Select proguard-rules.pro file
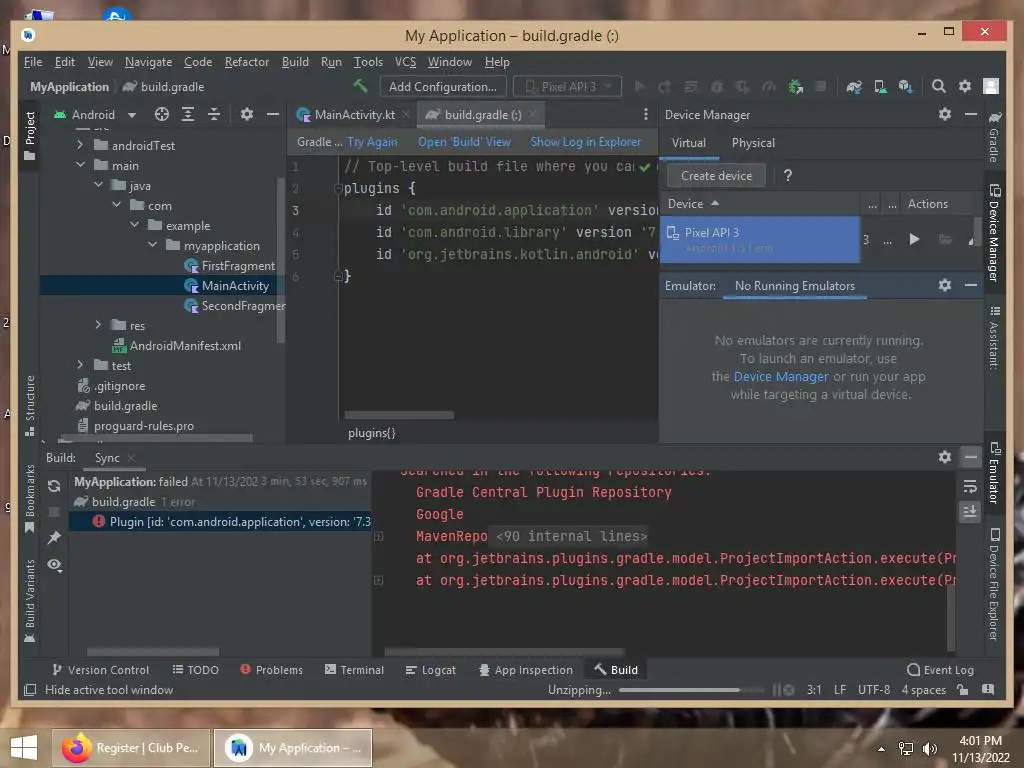Screen dimensions: 1024x768 coord(136,426)
